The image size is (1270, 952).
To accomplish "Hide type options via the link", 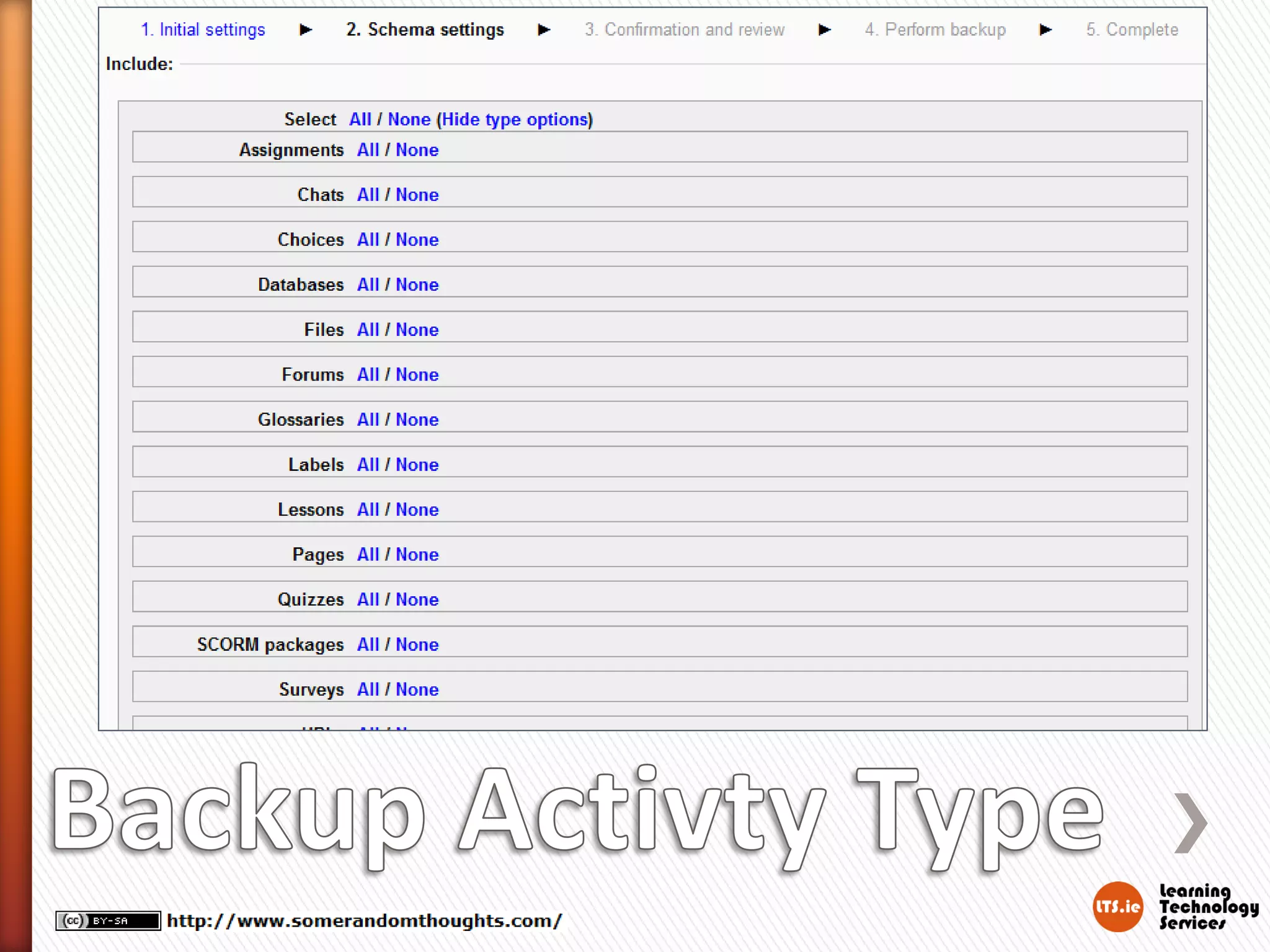I will pyautogui.click(x=515, y=120).
